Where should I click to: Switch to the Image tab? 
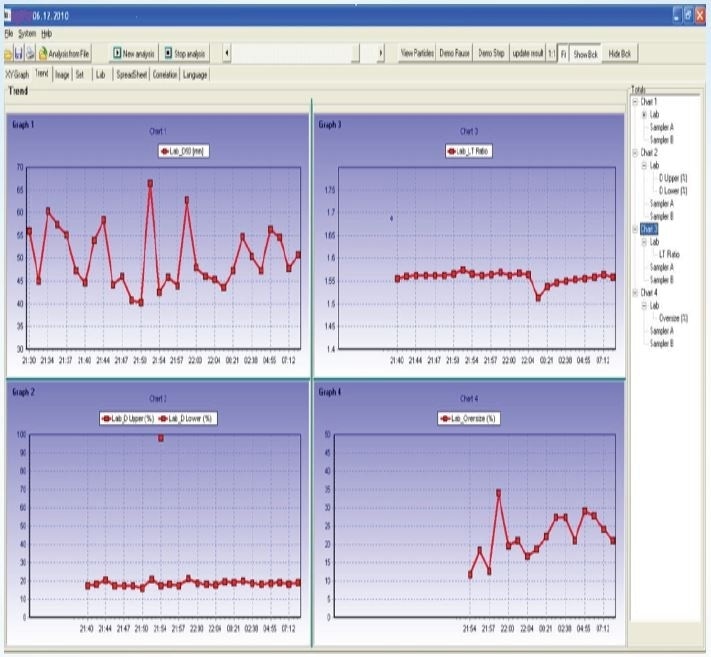(62, 74)
